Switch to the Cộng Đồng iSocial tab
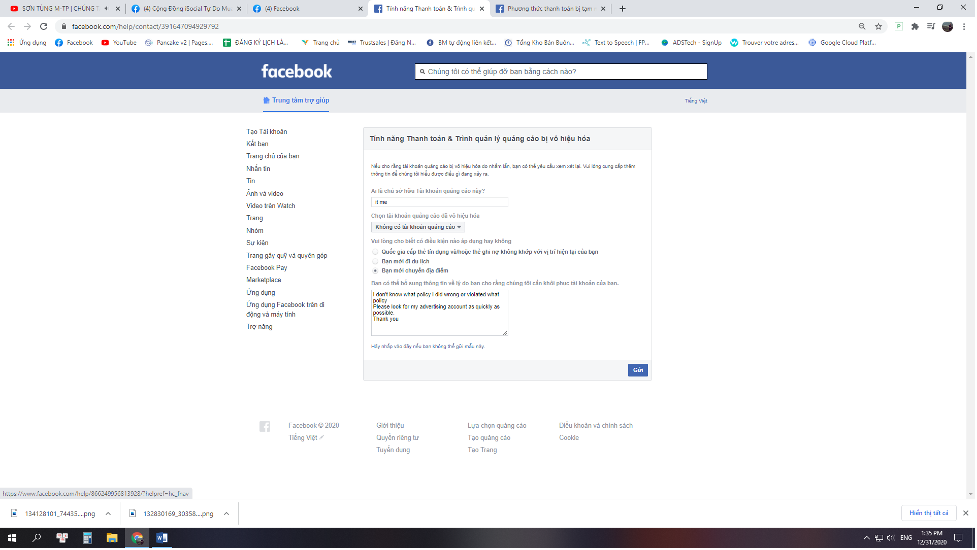 tap(187, 9)
